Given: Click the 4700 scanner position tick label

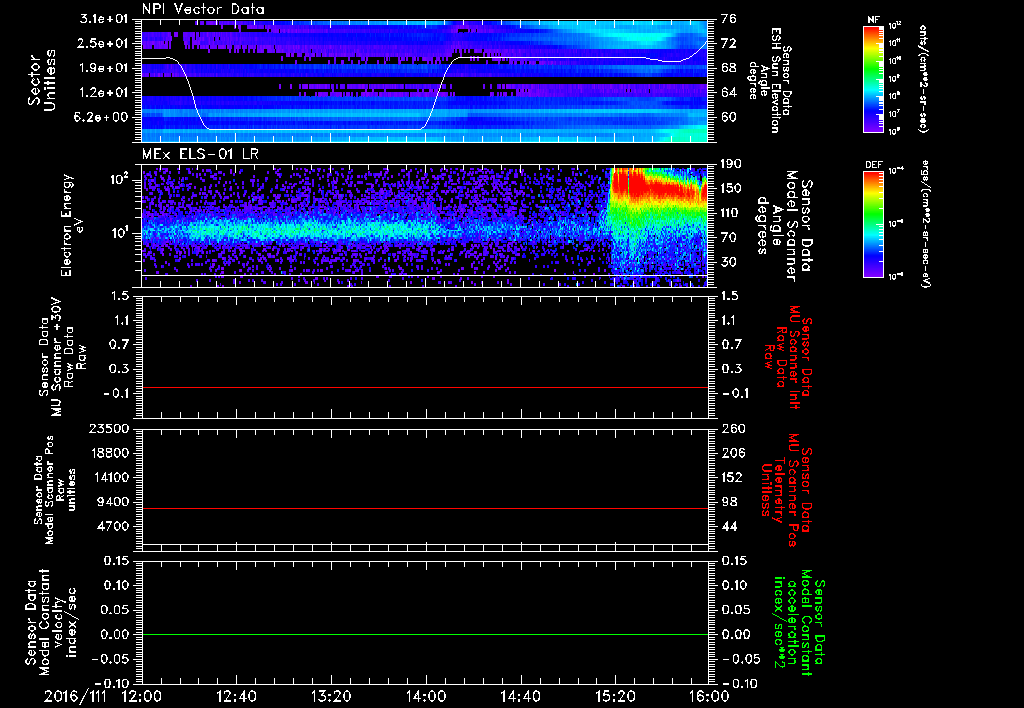Looking at the screenshot, I should [x=114, y=526].
